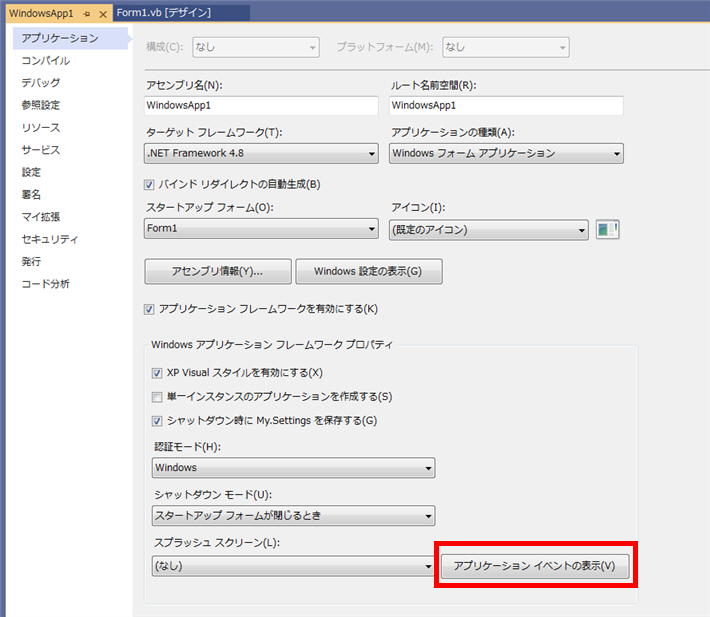Open the サービス page

coord(41,150)
